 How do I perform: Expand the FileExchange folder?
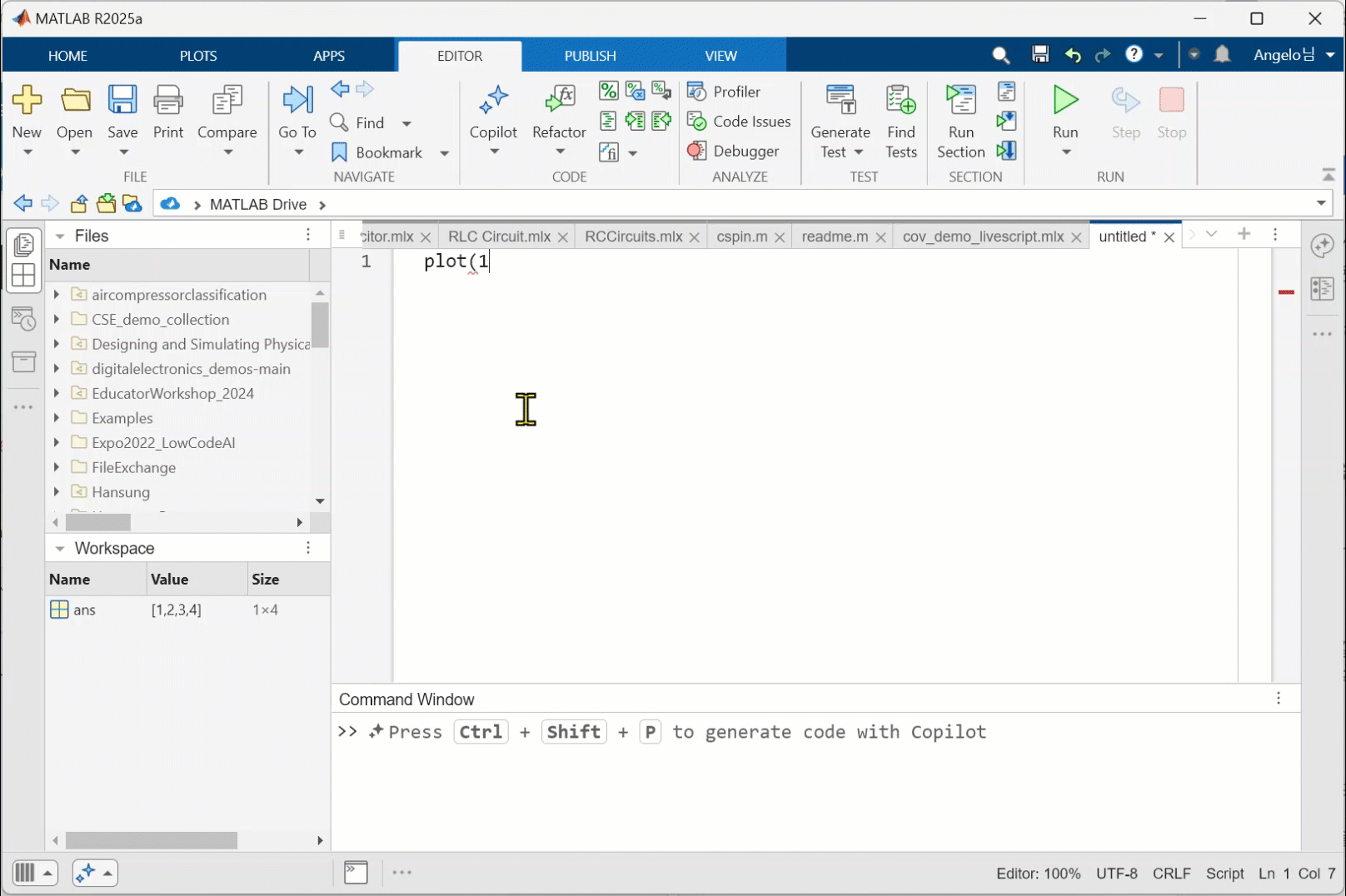pyautogui.click(x=56, y=467)
